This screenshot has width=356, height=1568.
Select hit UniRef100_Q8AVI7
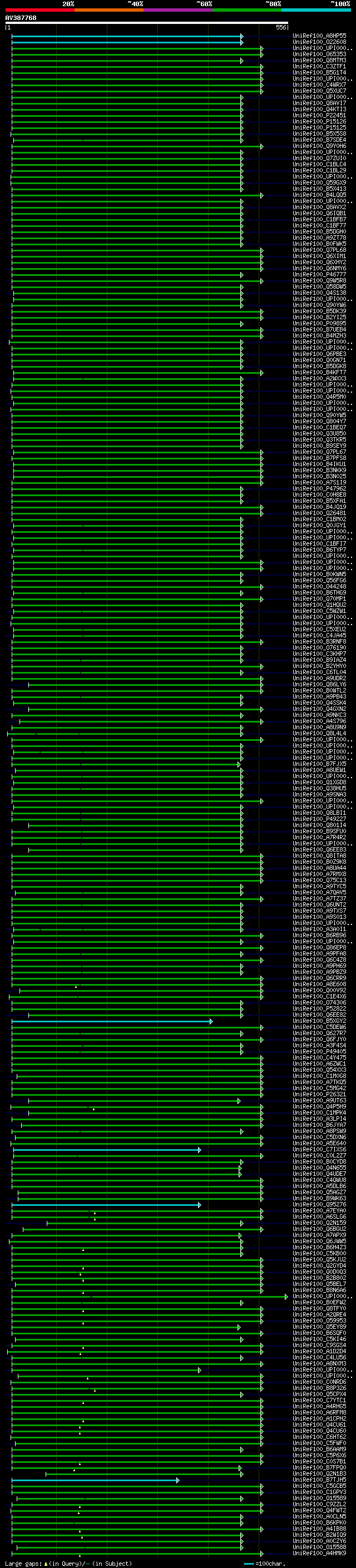(319, 103)
